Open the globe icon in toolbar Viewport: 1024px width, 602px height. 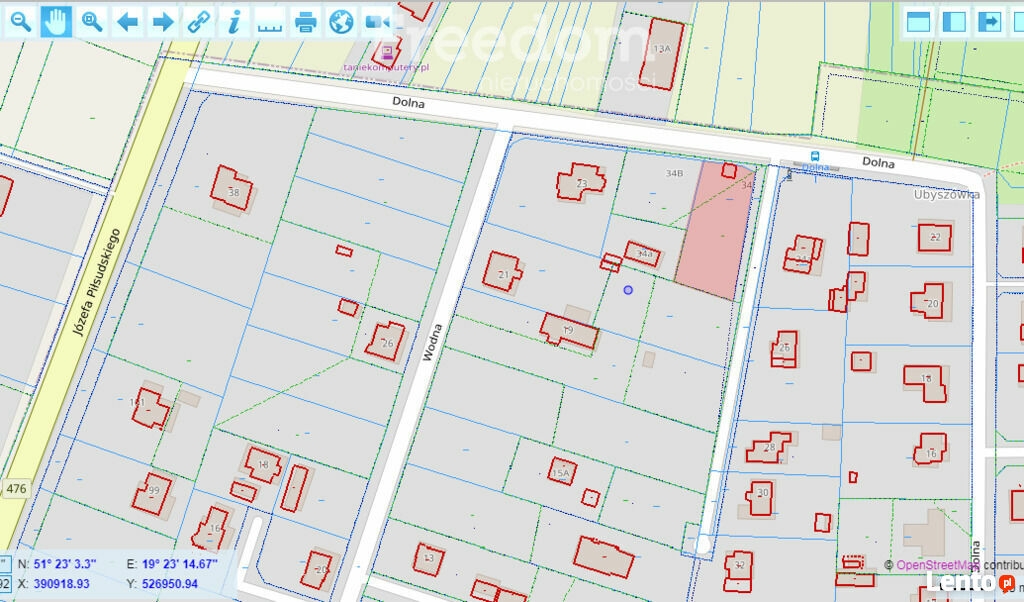coord(341,21)
